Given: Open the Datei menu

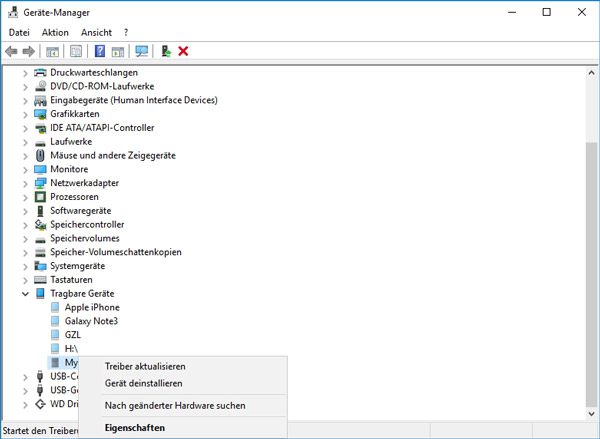Looking at the screenshot, I should (18, 33).
